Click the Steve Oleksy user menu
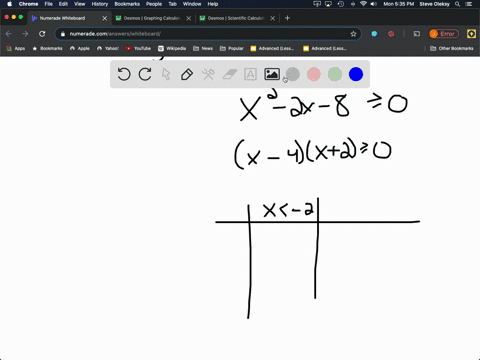The width and height of the screenshot is (480, 360). point(434,4)
